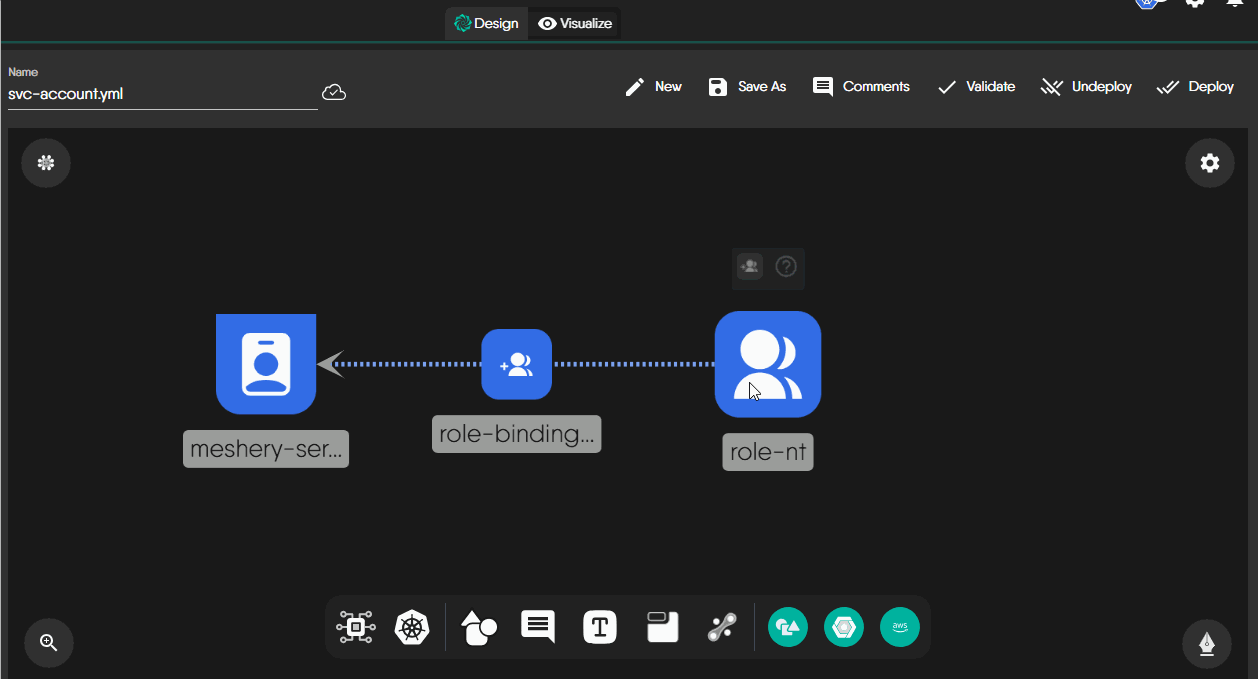Viewport: 1258px width, 679px height.
Task: Switch to the Design tab
Action: tap(487, 23)
